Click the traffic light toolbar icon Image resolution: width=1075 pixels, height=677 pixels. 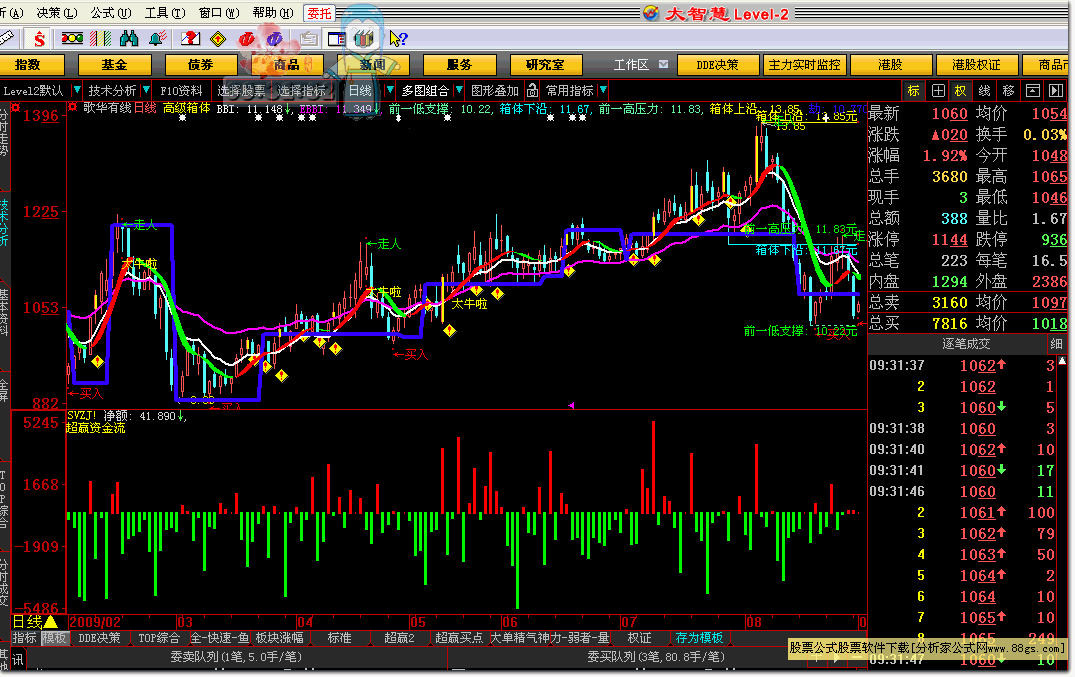point(72,38)
